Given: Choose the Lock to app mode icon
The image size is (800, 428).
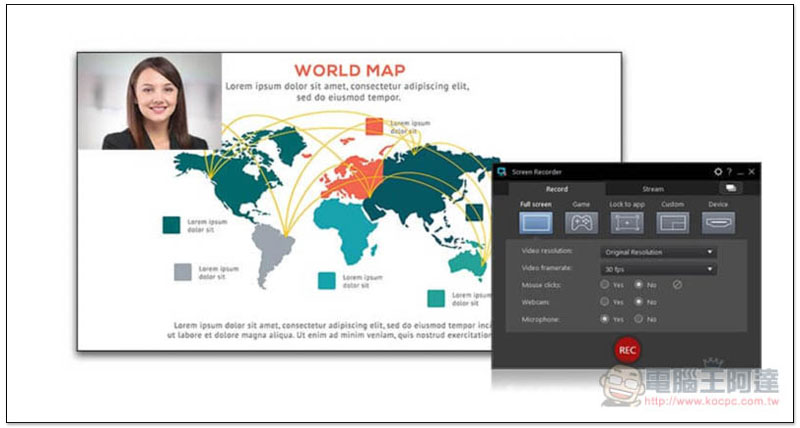Looking at the screenshot, I should tap(627, 223).
